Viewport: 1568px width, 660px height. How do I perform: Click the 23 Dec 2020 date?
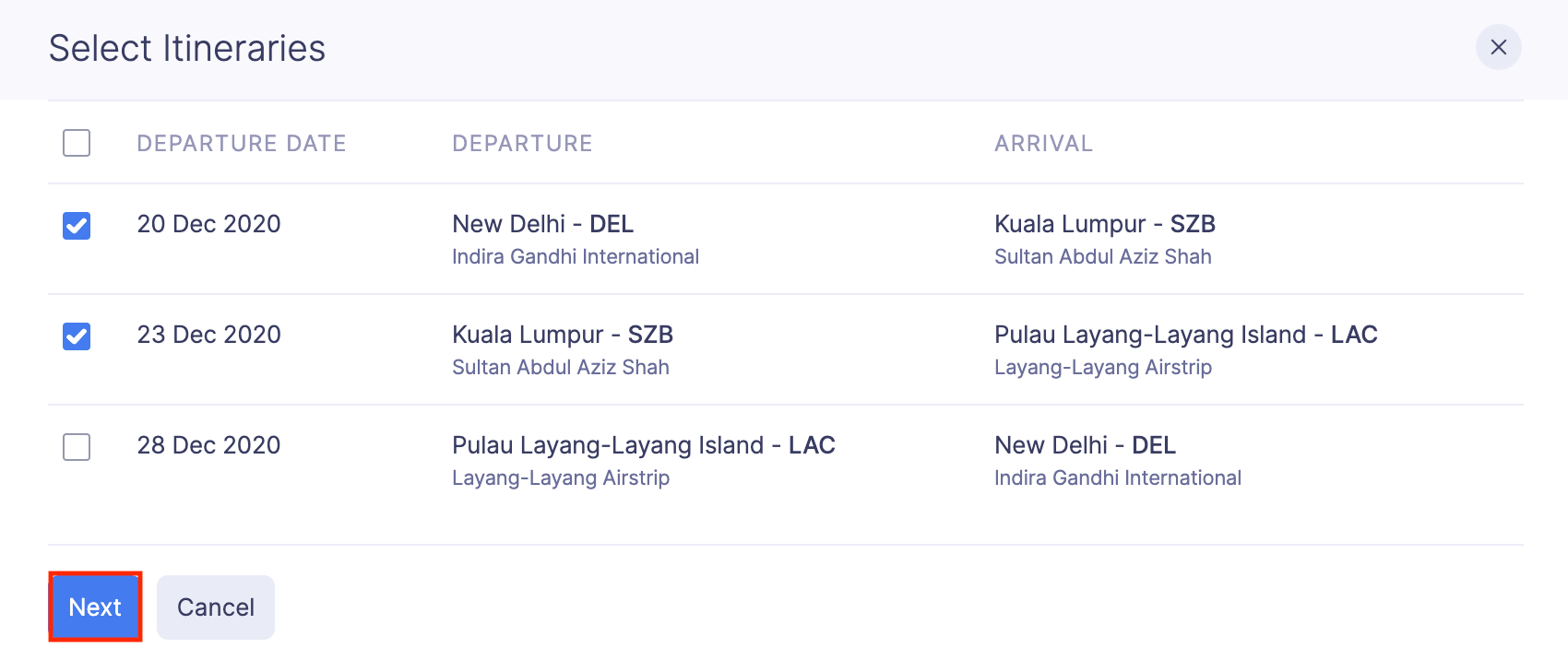[208, 335]
